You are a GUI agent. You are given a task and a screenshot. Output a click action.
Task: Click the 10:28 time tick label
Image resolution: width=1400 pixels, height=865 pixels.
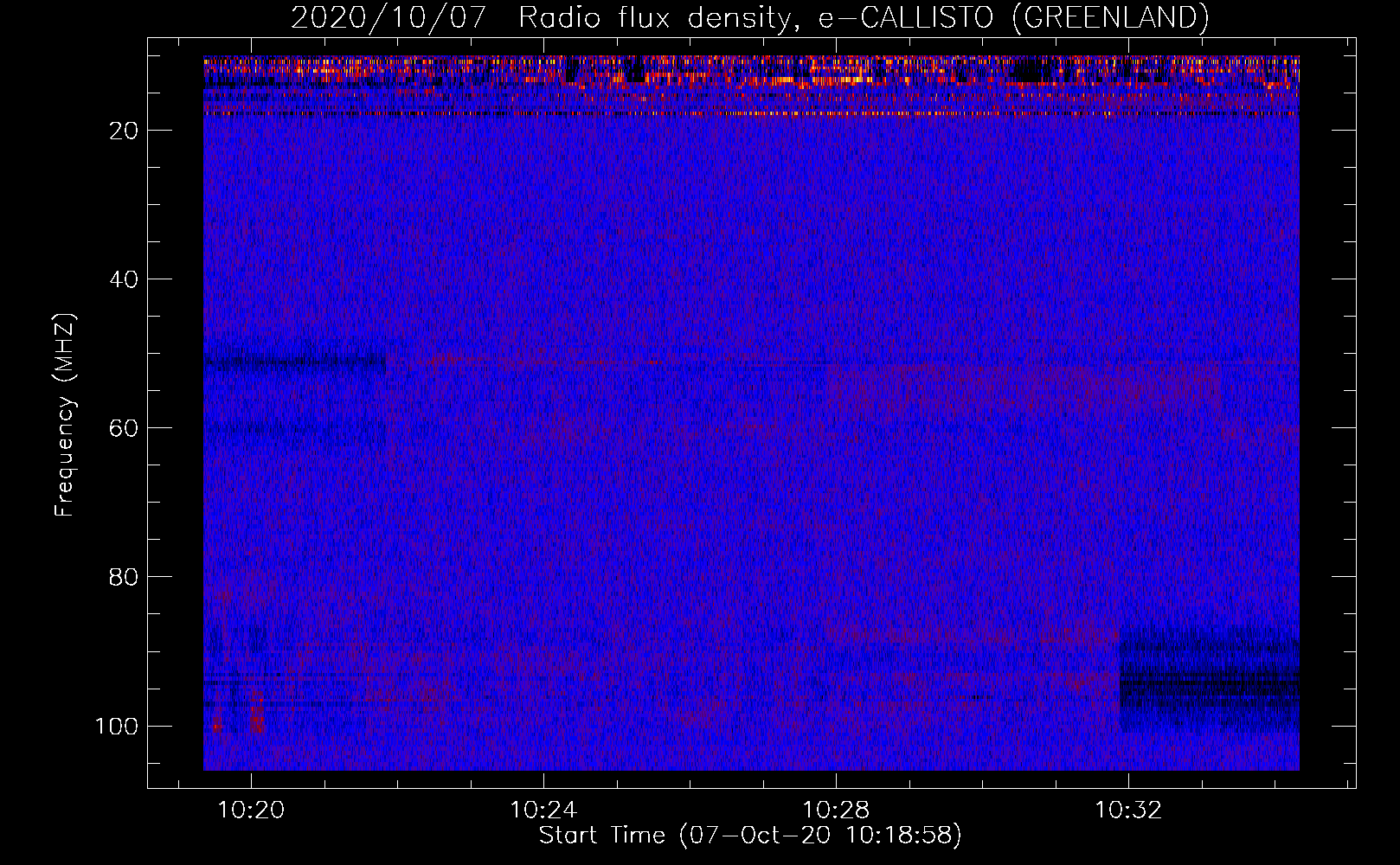tap(836, 811)
